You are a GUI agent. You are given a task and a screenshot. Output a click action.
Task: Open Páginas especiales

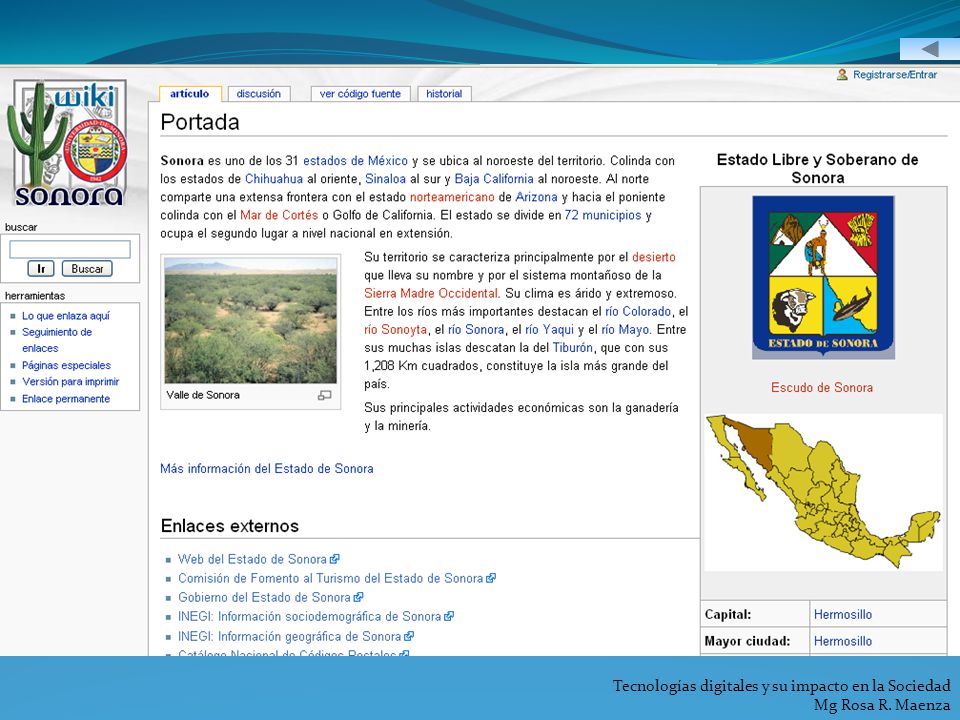pyautogui.click(x=66, y=366)
